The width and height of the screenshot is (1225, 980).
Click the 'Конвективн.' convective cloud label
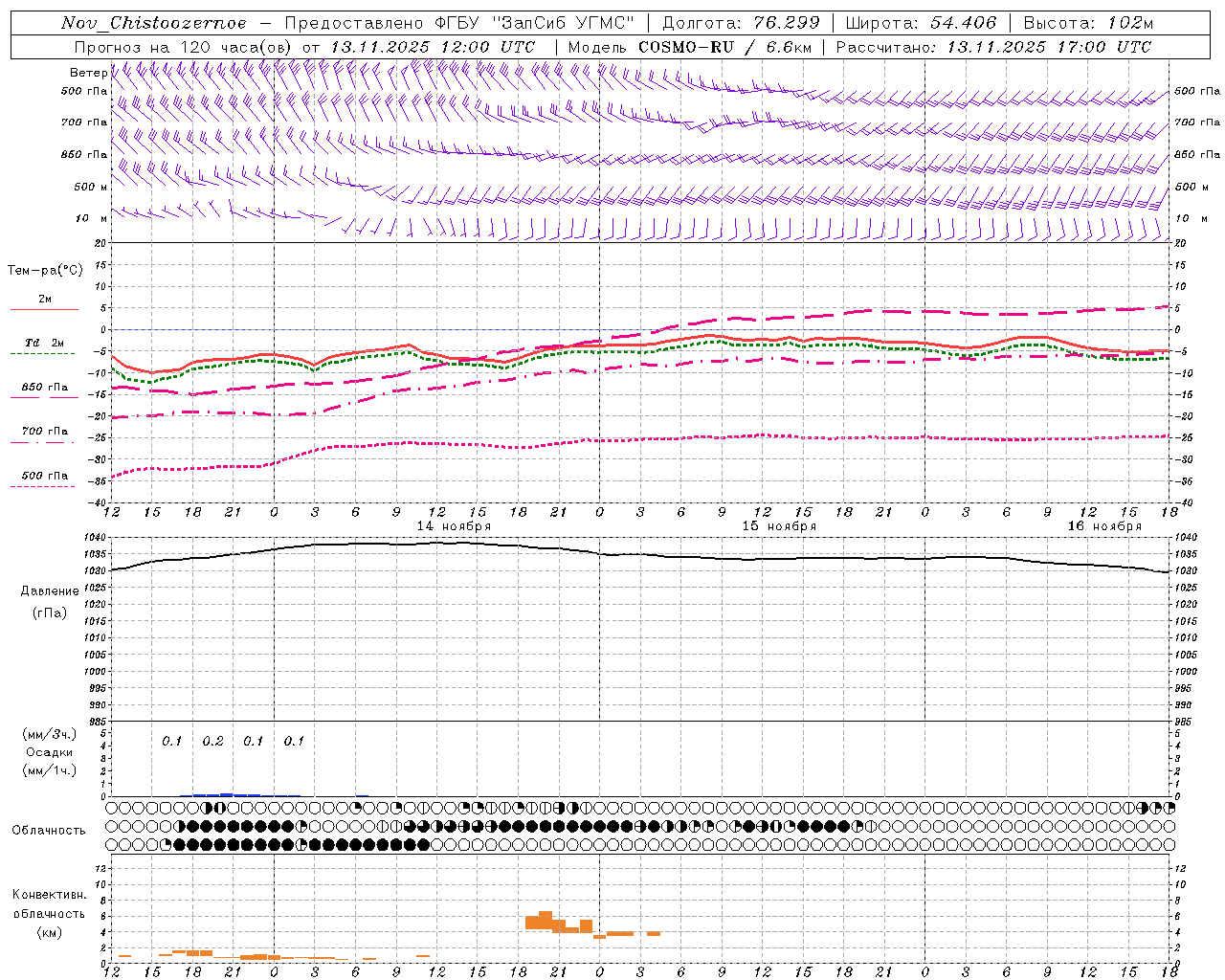point(49,895)
